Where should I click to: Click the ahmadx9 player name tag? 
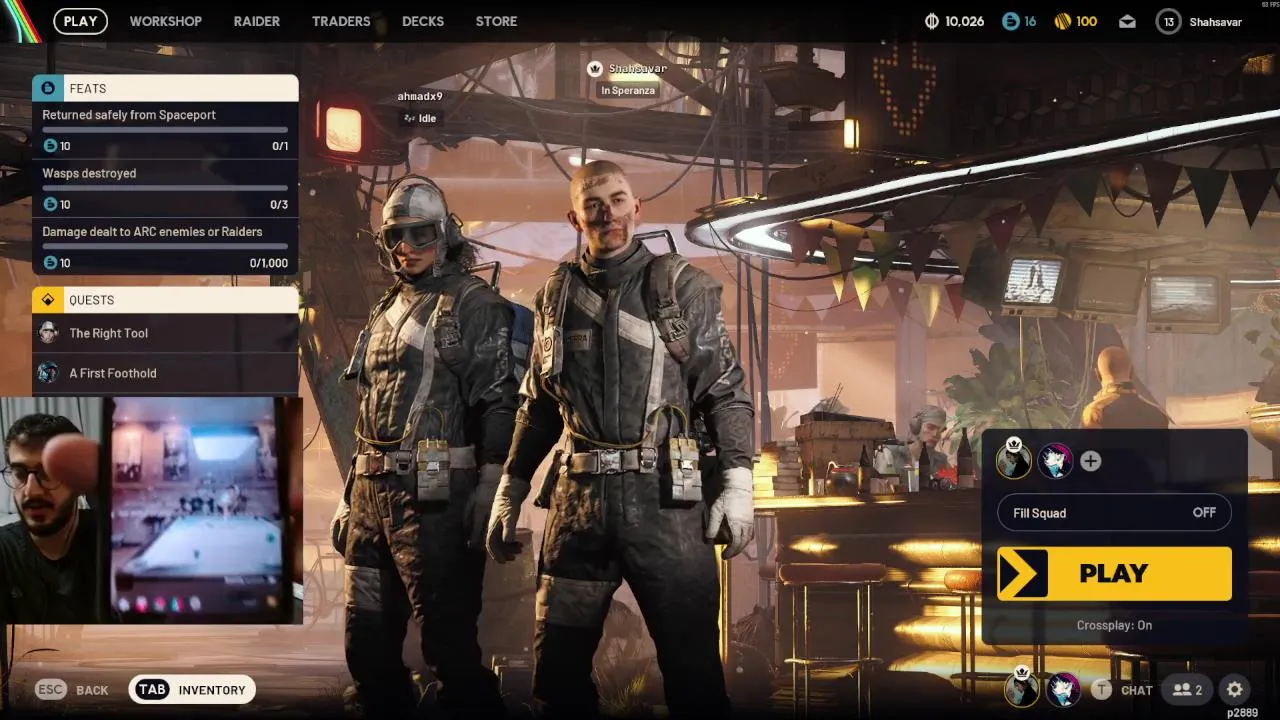[420, 97]
